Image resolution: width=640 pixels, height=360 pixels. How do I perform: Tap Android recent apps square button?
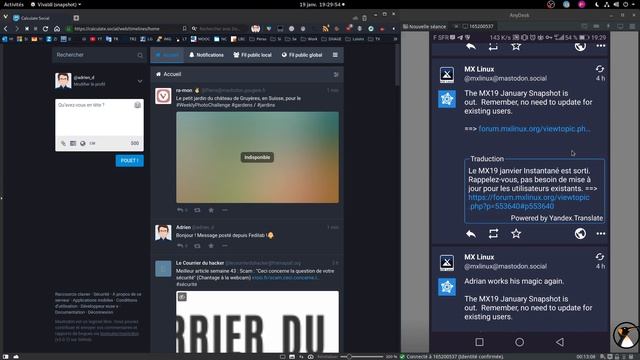pyautogui.click(x=480, y=342)
